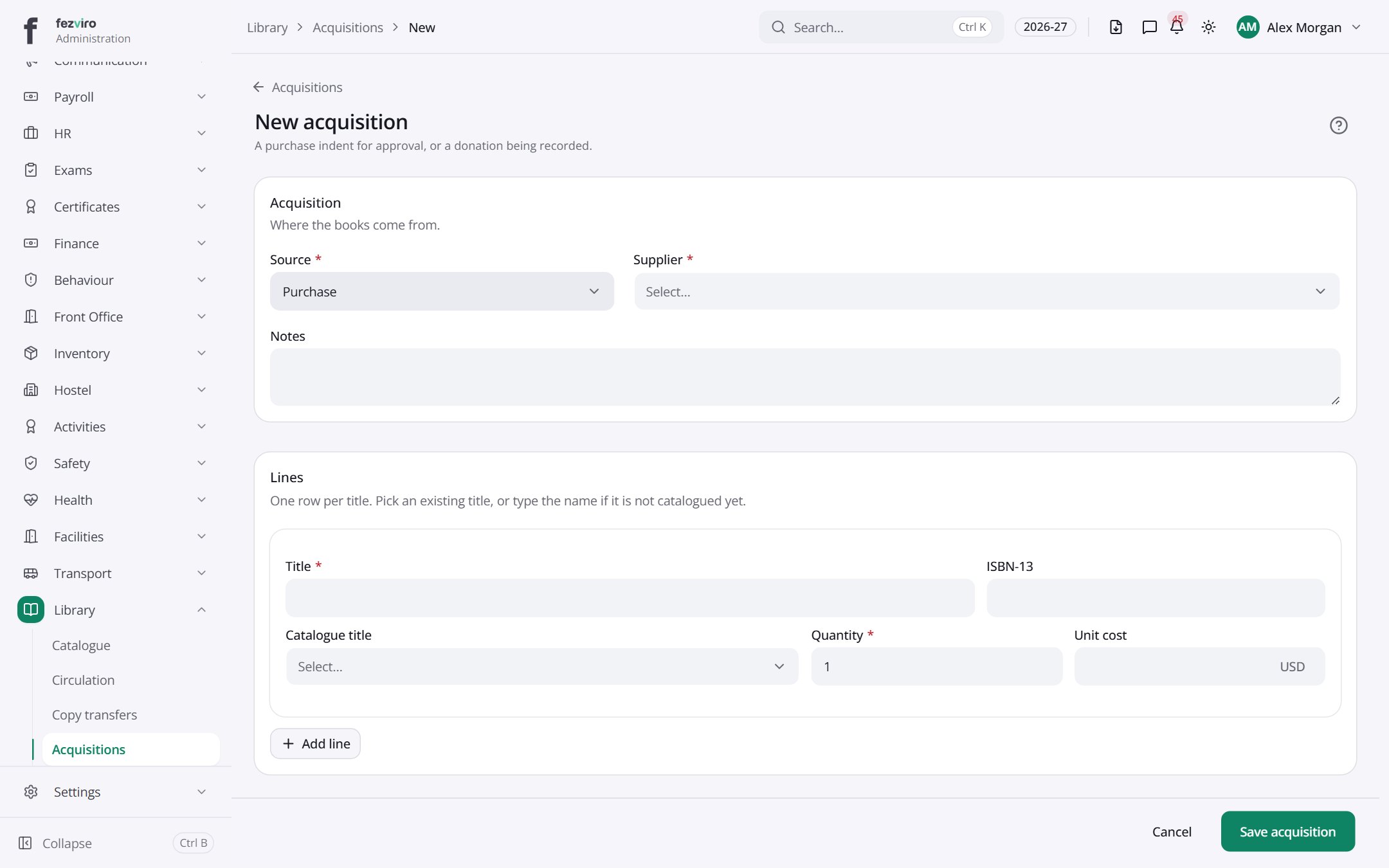Click the Settings gear icon
Viewport: 1389px width, 868px height.
[31, 791]
